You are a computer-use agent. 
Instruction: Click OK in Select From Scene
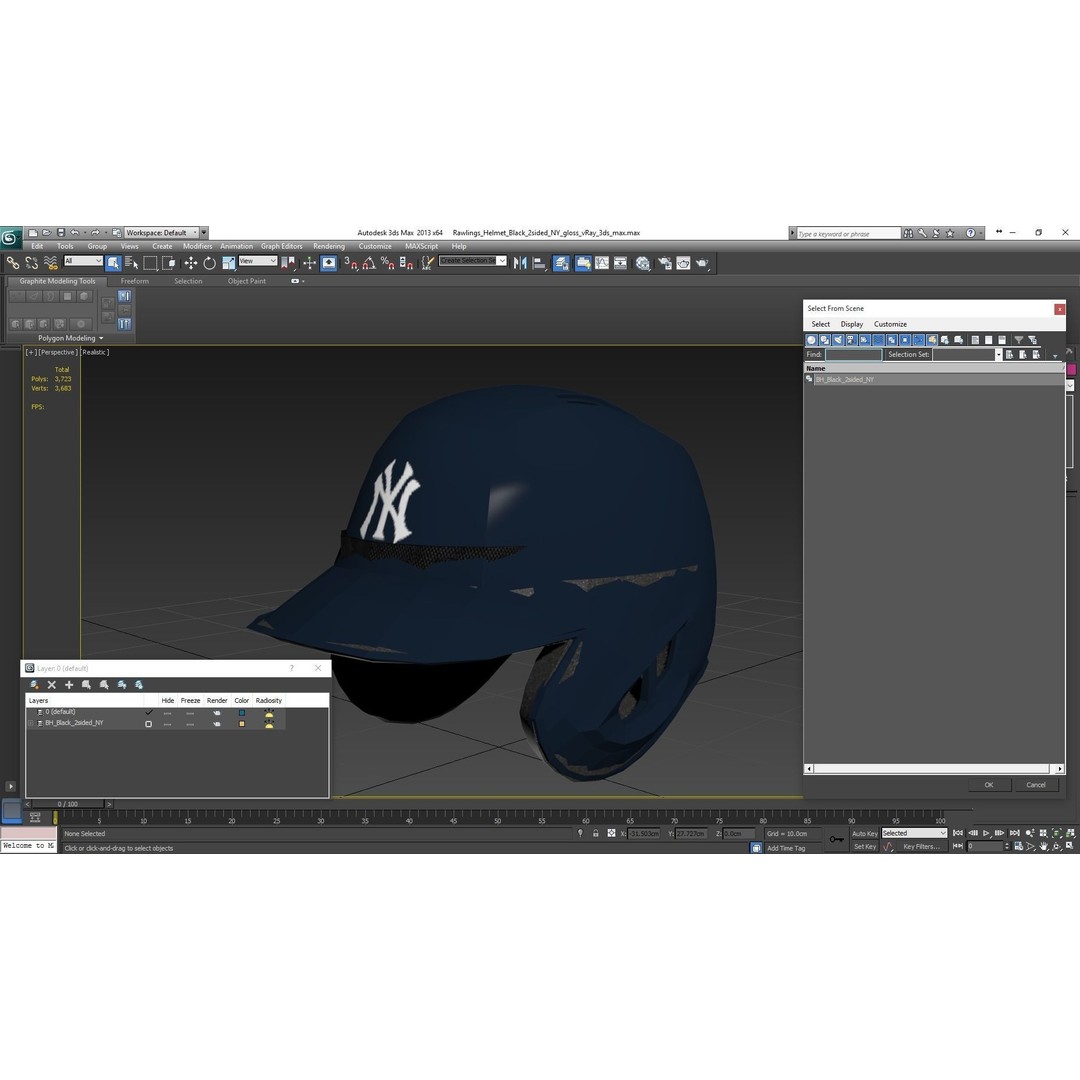(x=988, y=785)
